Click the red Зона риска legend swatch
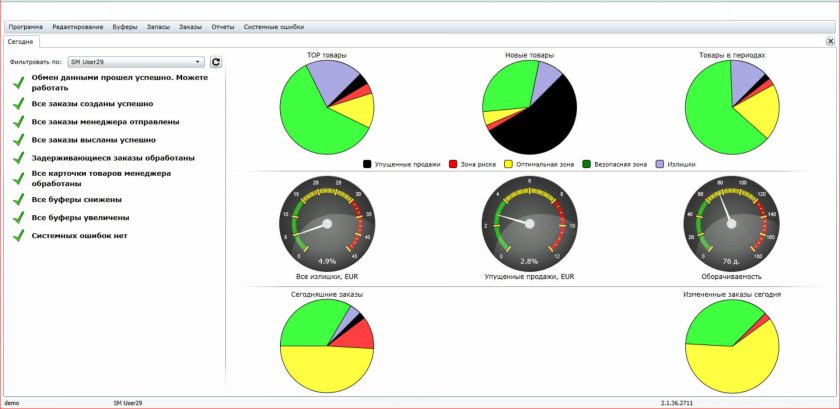The height and width of the screenshot is (409, 840). tap(453, 165)
